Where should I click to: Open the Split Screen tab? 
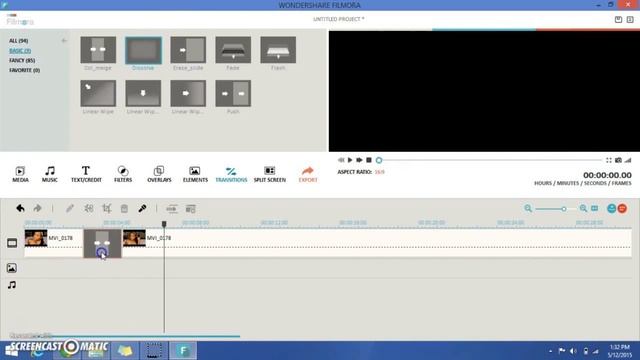pyautogui.click(x=270, y=174)
